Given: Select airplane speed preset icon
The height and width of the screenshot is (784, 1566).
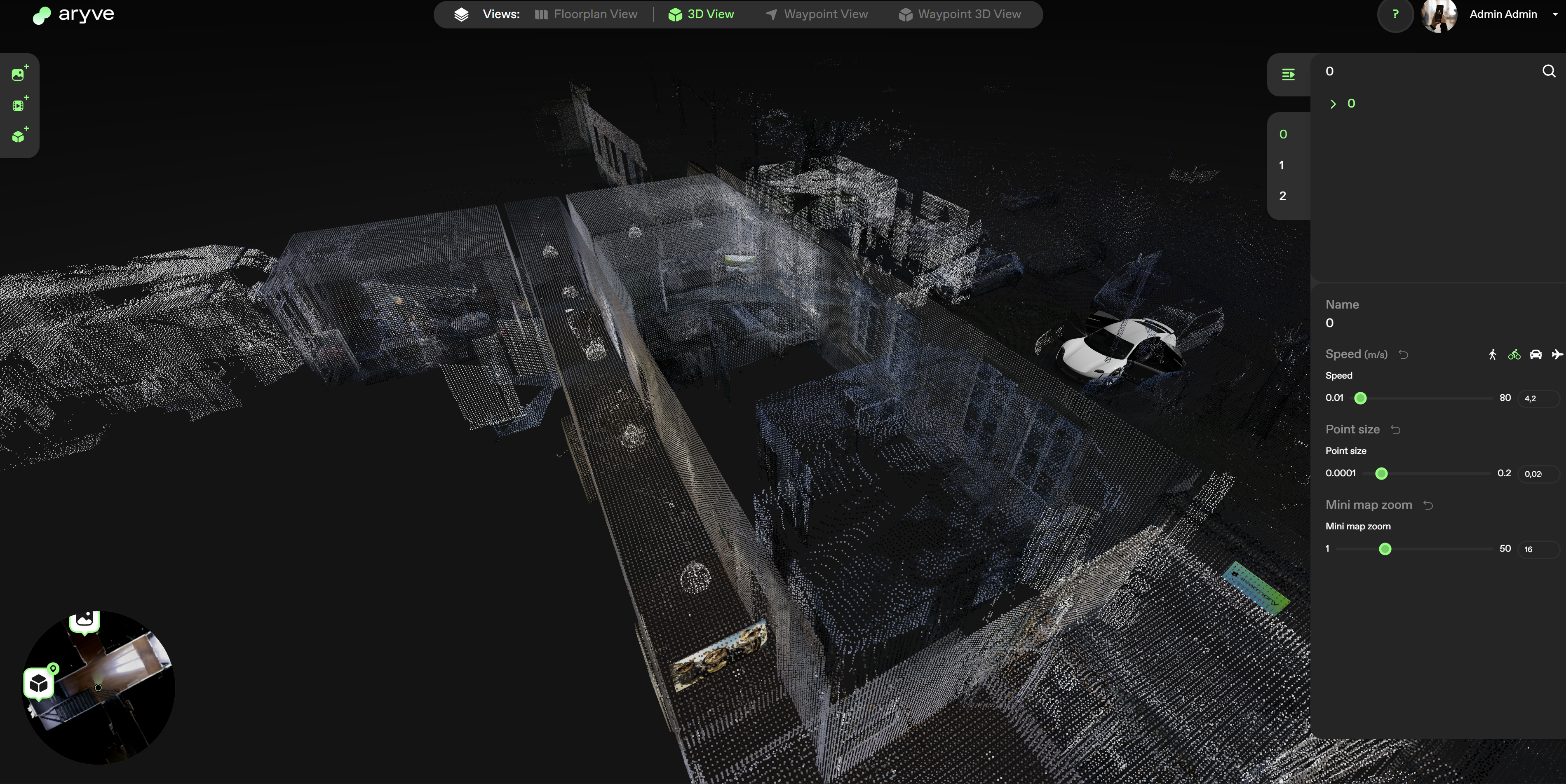Looking at the screenshot, I should coord(1557,354).
